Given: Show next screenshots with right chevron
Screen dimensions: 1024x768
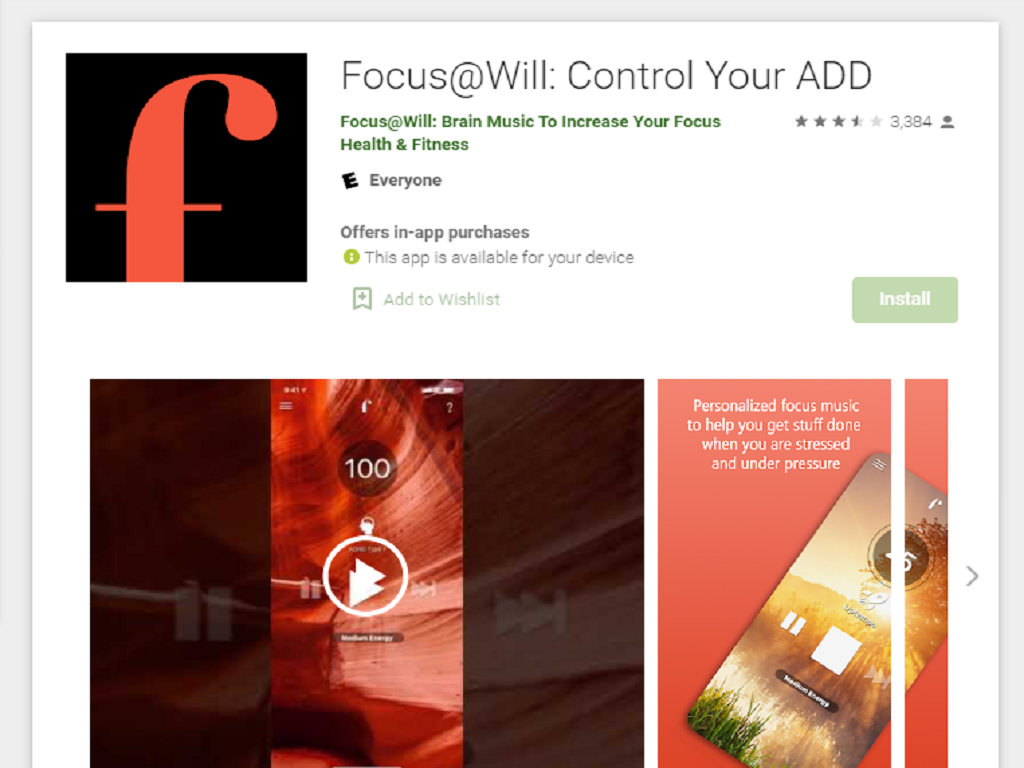Looking at the screenshot, I should (x=972, y=575).
